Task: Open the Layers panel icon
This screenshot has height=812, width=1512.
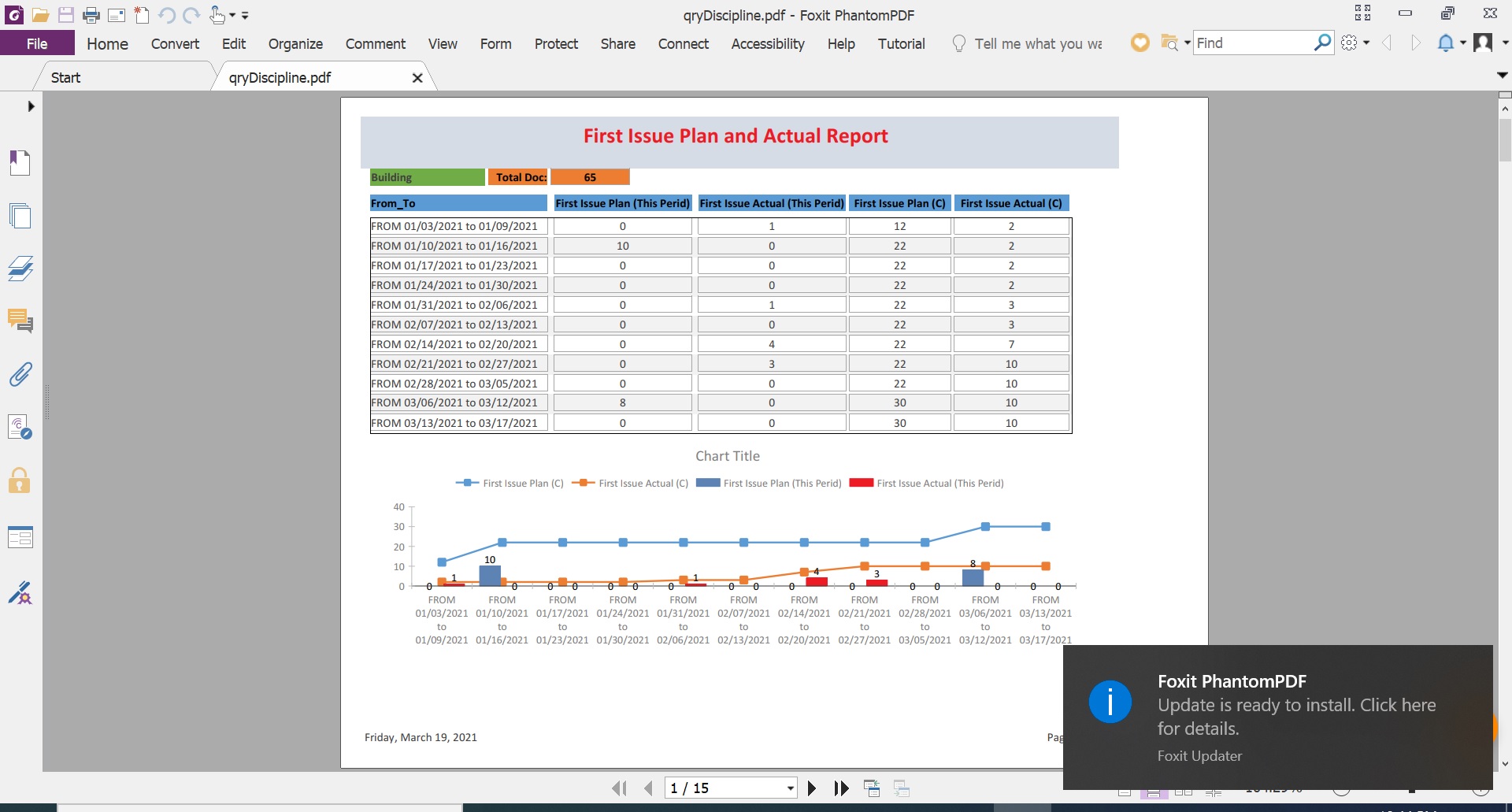Action: tap(20, 269)
